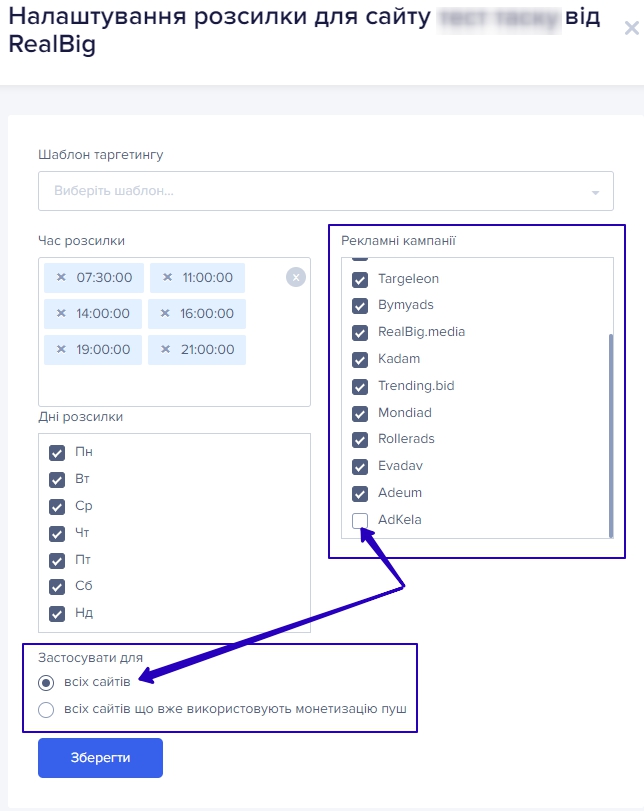Toggle the Targeleon campaign checkbox

tap(360, 280)
